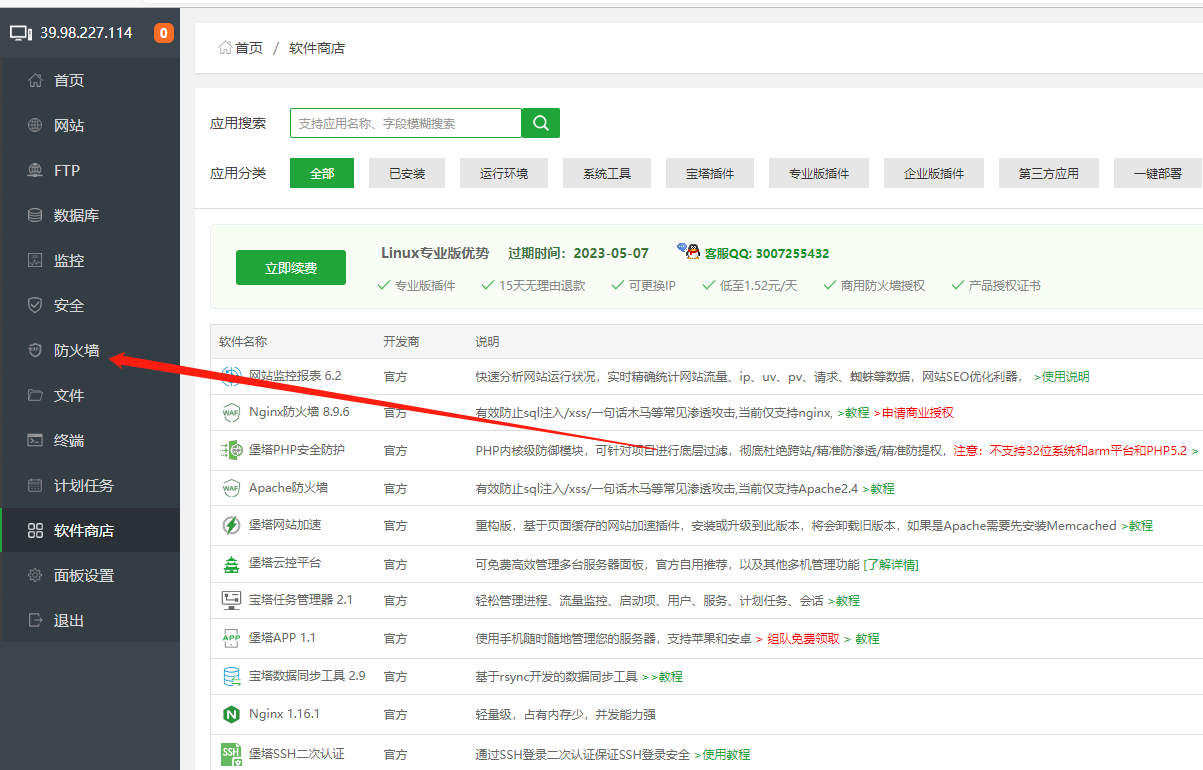This screenshot has height=770, width=1203.
Task: Click 软件名称 column header
Action: (243, 342)
